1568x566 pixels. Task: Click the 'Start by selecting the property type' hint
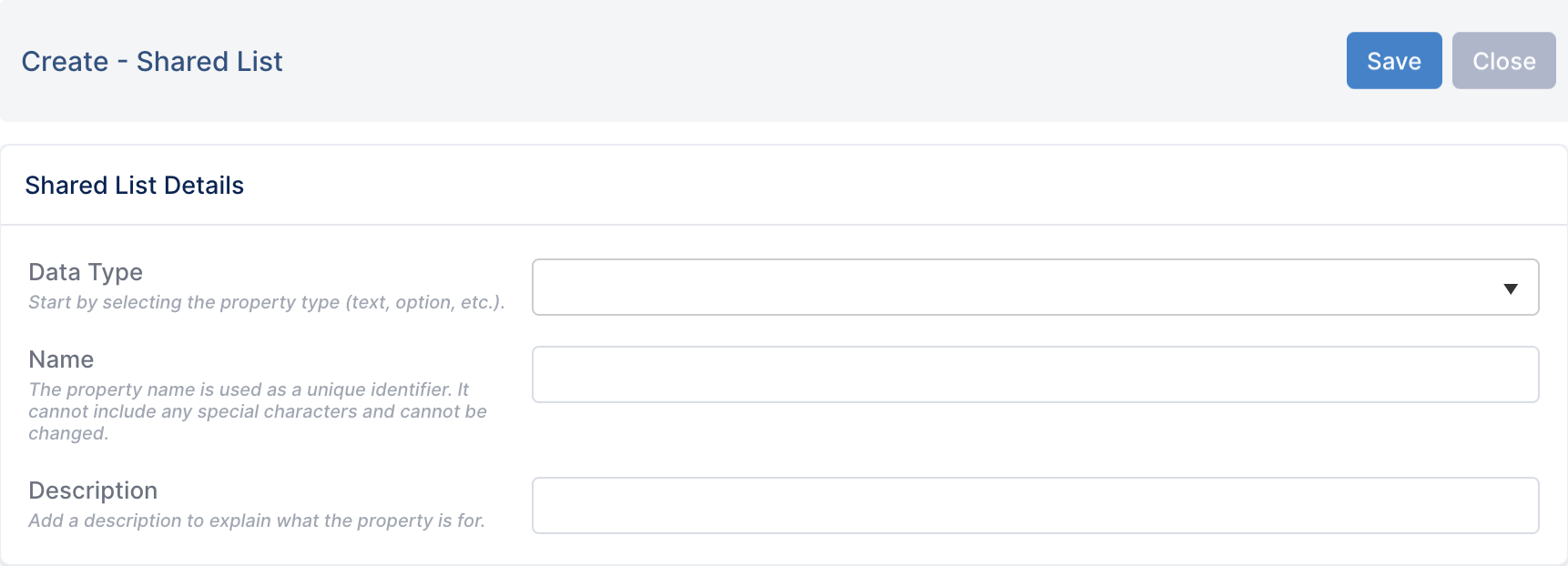(x=267, y=302)
